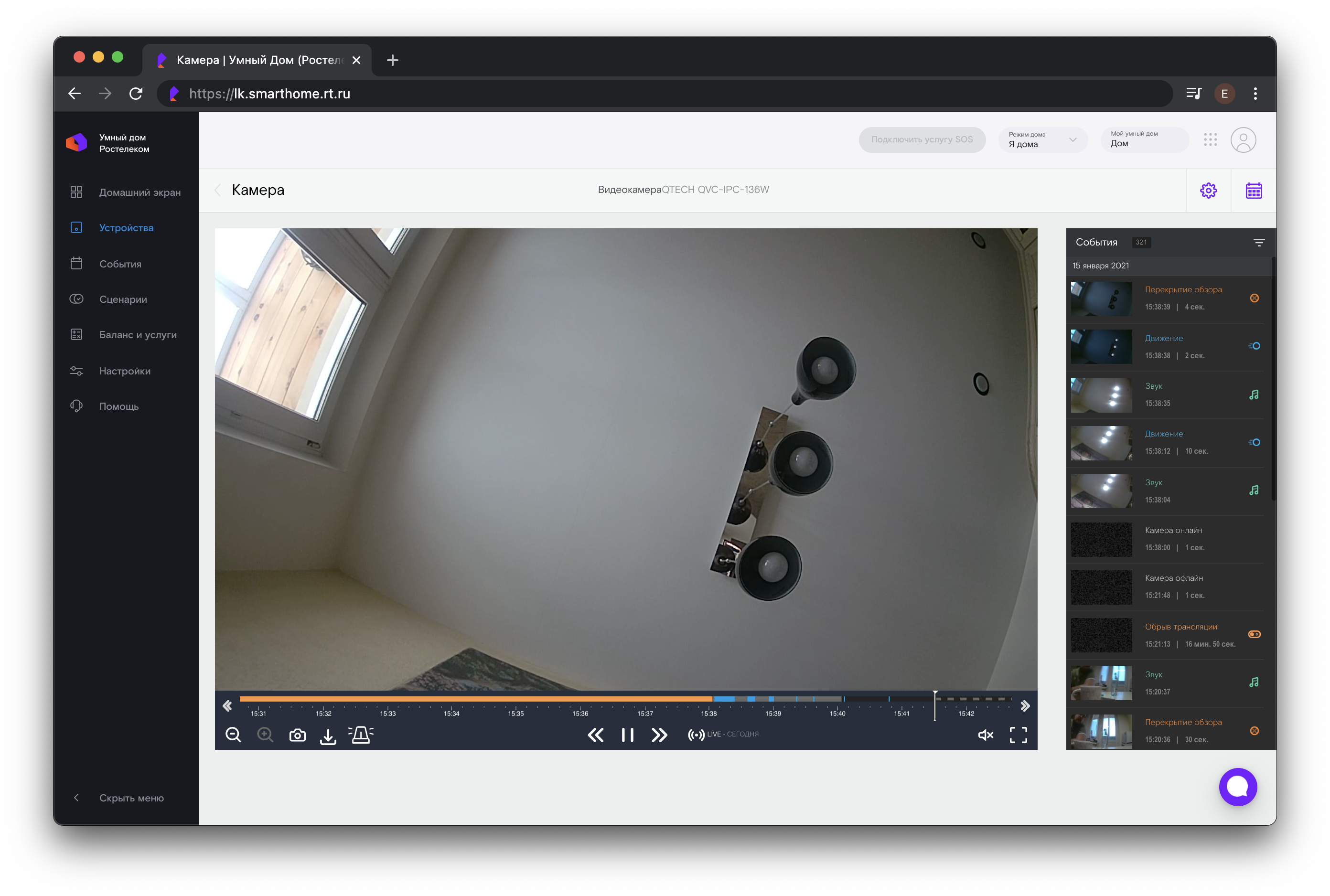Take a camera snapshot with the photo icon

point(297,735)
